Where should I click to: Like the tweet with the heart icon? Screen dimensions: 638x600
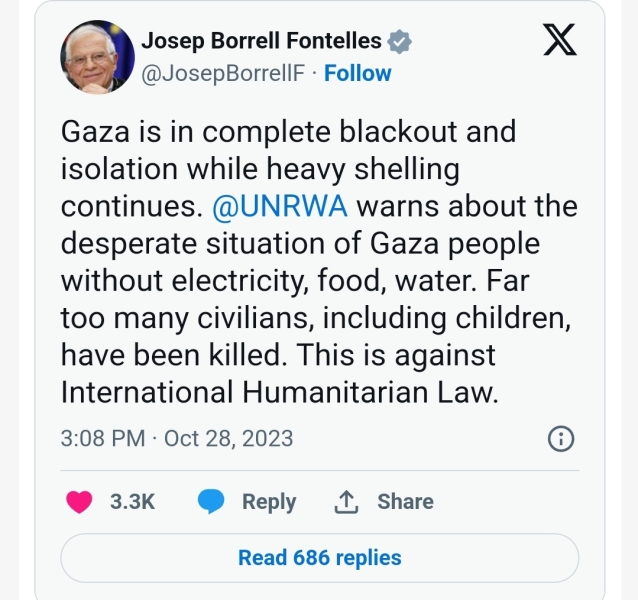(79, 501)
